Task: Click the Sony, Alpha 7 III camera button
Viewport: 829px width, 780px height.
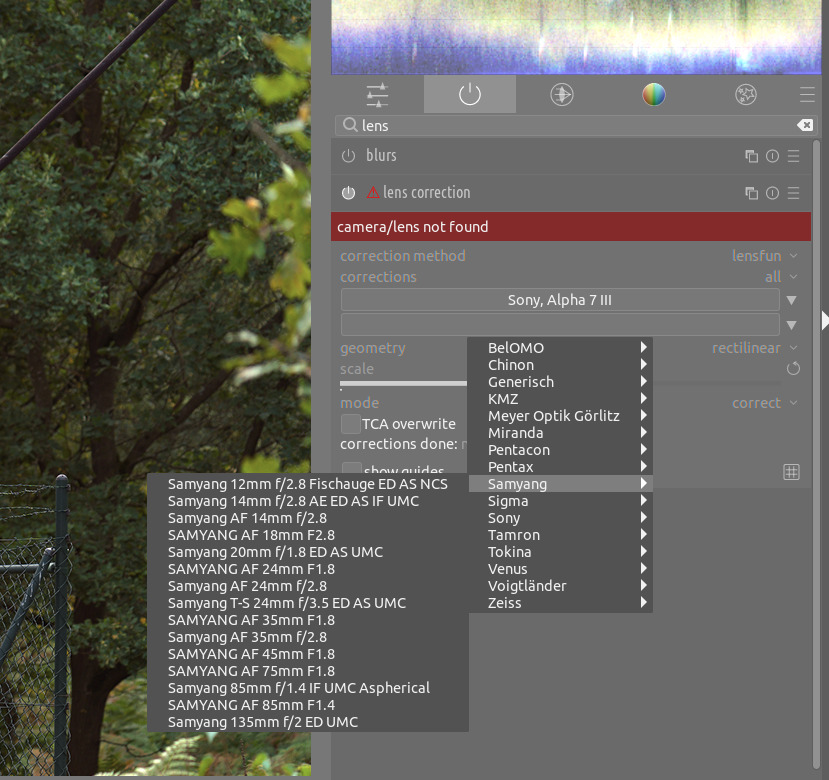Action: tap(560, 300)
